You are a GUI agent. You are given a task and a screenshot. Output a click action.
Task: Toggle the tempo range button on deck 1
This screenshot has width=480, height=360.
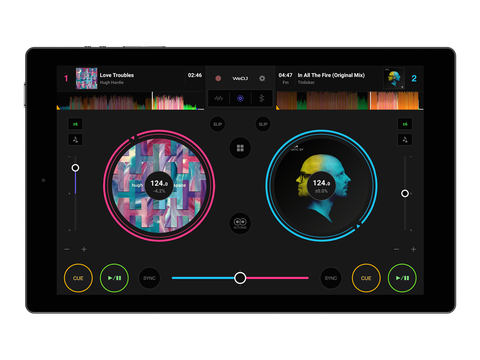[75, 124]
